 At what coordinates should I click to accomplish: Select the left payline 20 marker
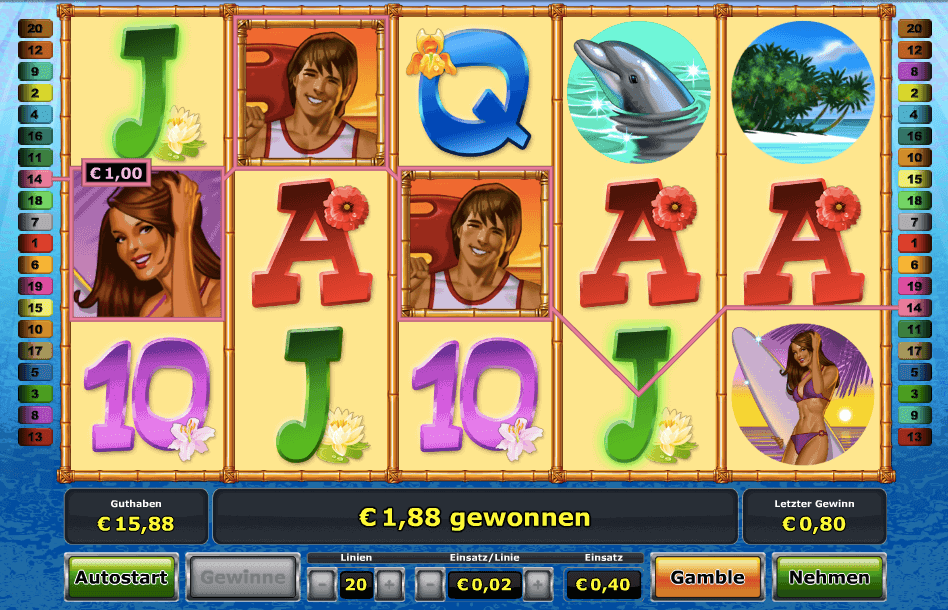tap(35, 28)
